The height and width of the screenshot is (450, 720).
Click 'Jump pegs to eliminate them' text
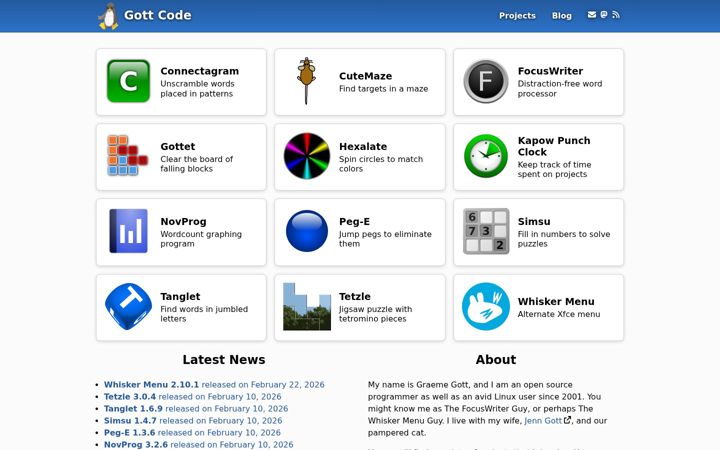tap(385, 239)
